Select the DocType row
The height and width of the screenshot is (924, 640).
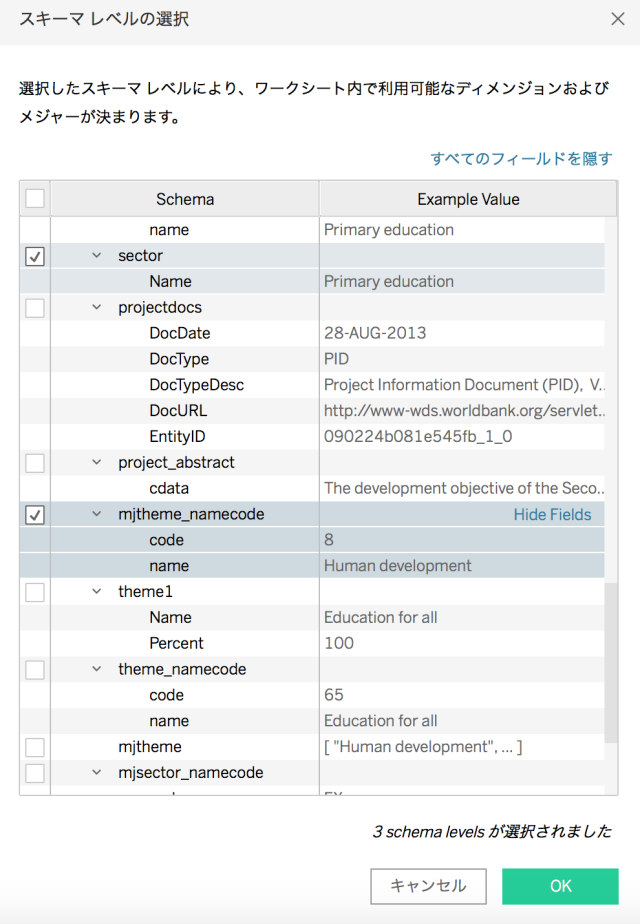point(312,359)
